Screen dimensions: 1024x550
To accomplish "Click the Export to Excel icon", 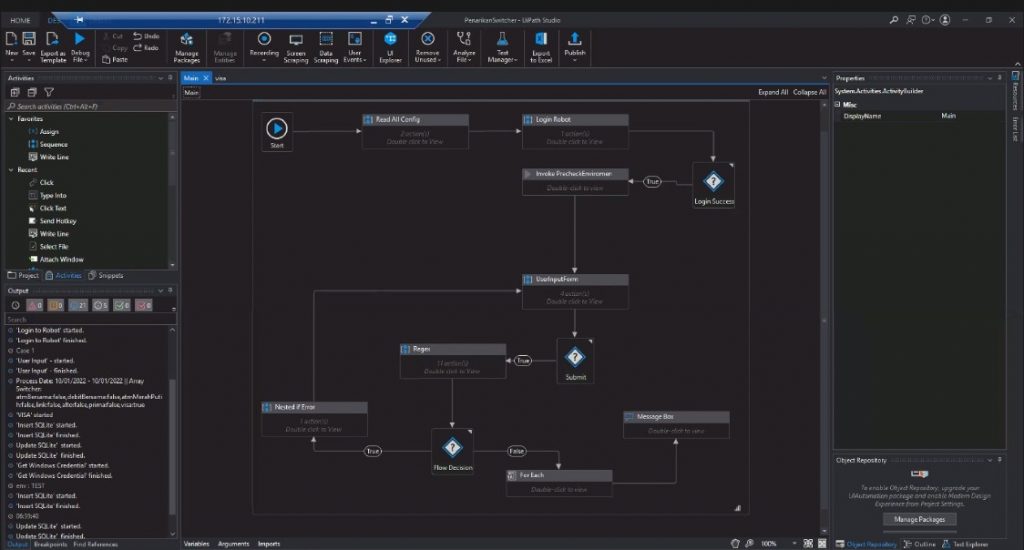I will pos(541,39).
